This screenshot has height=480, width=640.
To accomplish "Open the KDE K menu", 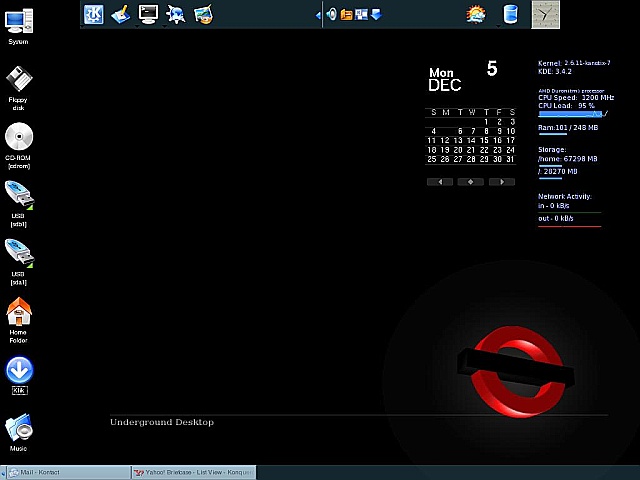I will [93, 14].
